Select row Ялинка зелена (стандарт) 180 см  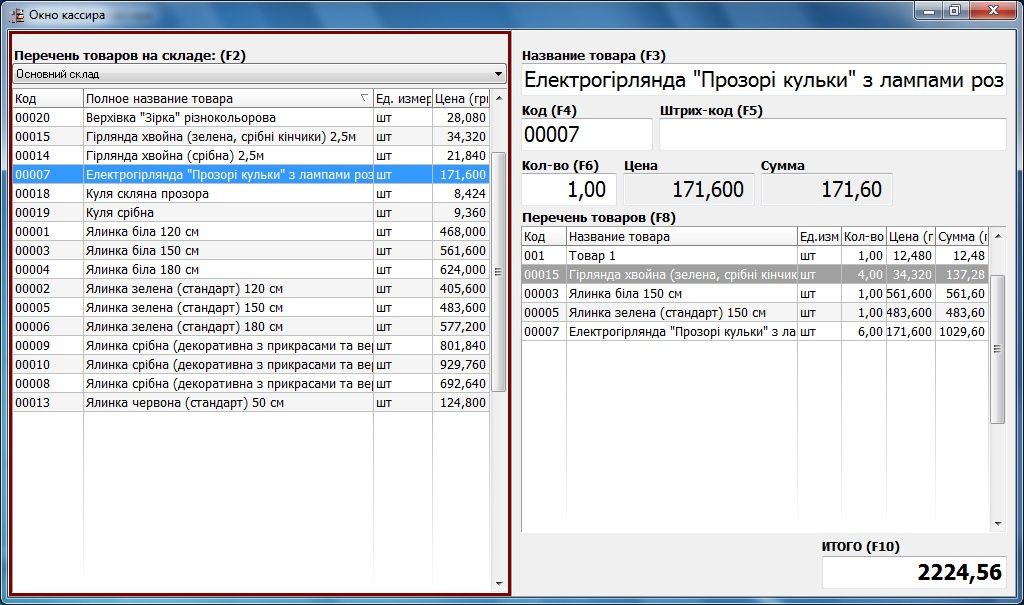[x=251, y=326]
